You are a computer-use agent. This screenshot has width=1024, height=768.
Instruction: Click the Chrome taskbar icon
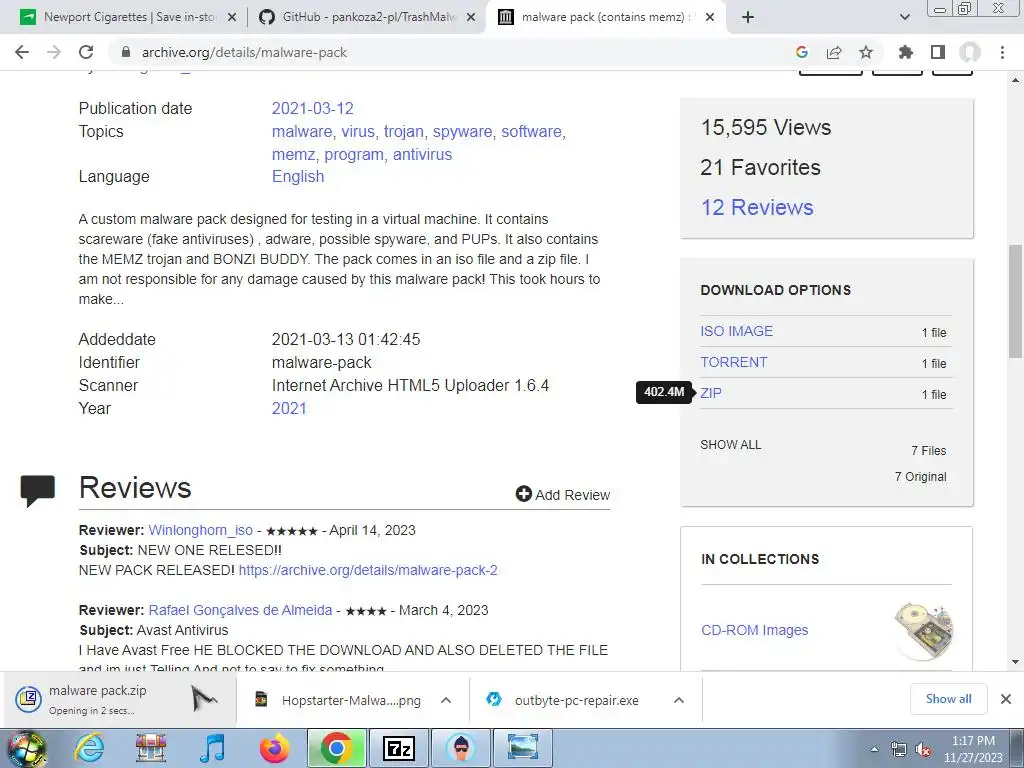pyautogui.click(x=336, y=748)
